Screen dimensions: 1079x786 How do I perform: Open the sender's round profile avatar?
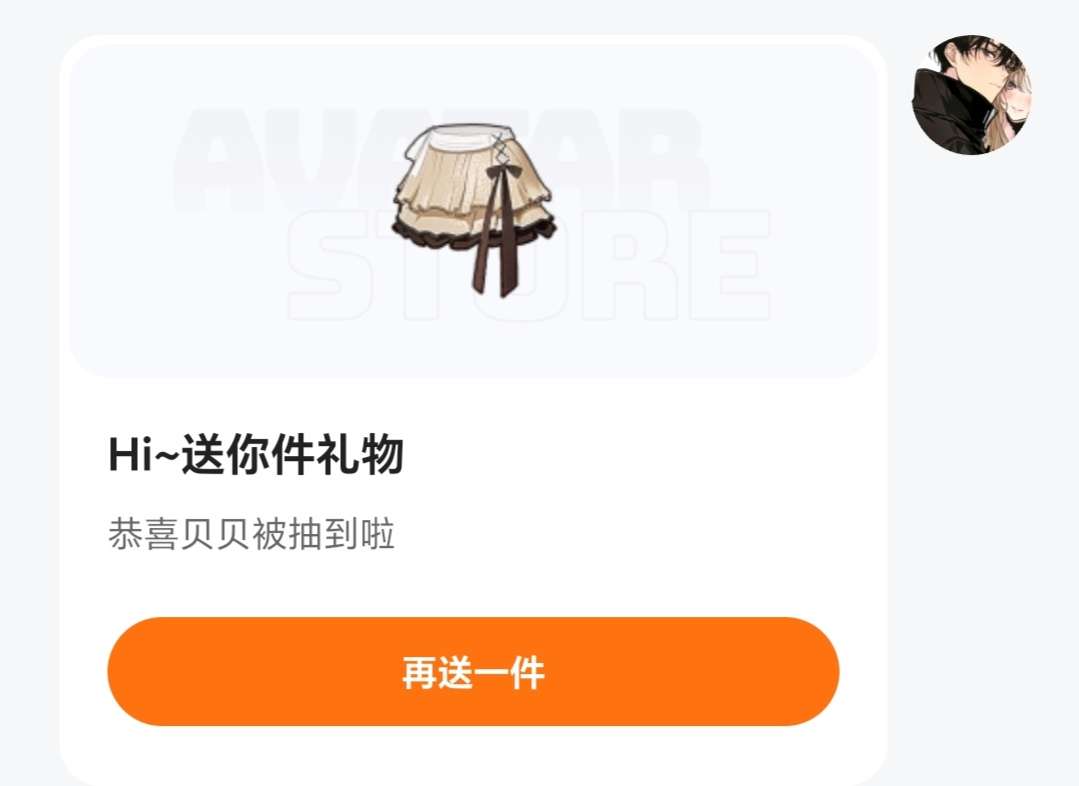click(x=972, y=94)
